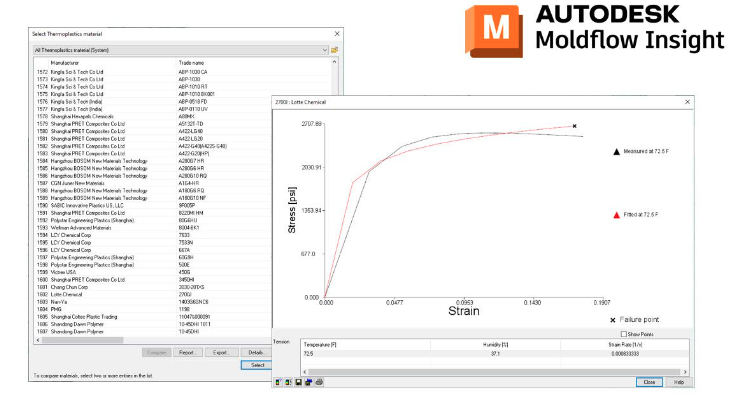Select row 1603 Nan-Ya
This screenshot has height=405, width=729.
tap(153, 302)
